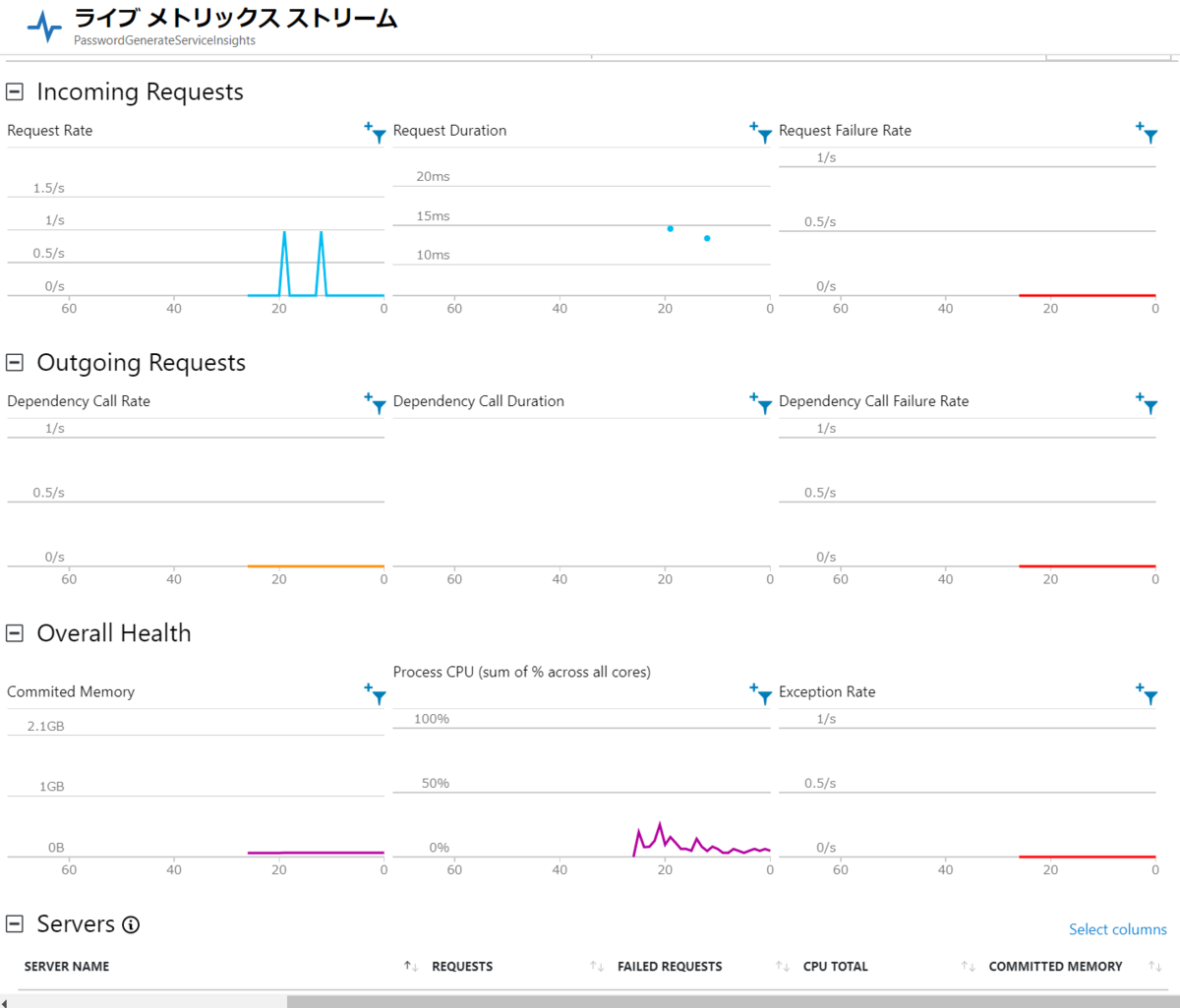The width and height of the screenshot is (1180, 1008).
Task: Click the Dependency Call Duration filter icon
Action: click(761, 403)
